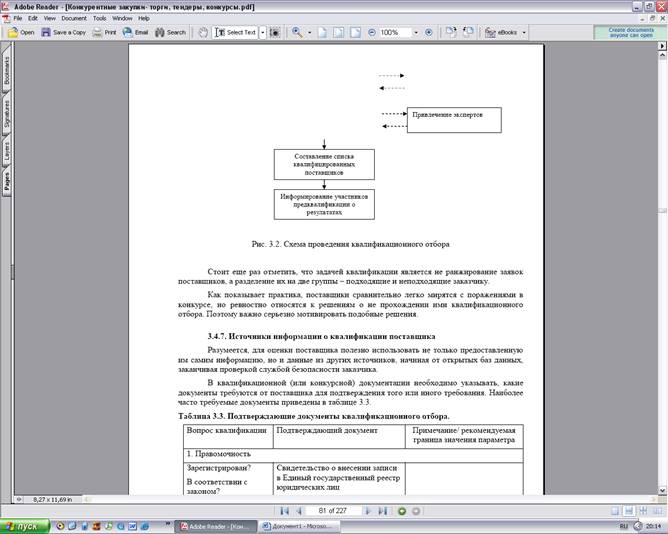Print the document using toolbar button
668x534 pixels.
click(104, 32)
